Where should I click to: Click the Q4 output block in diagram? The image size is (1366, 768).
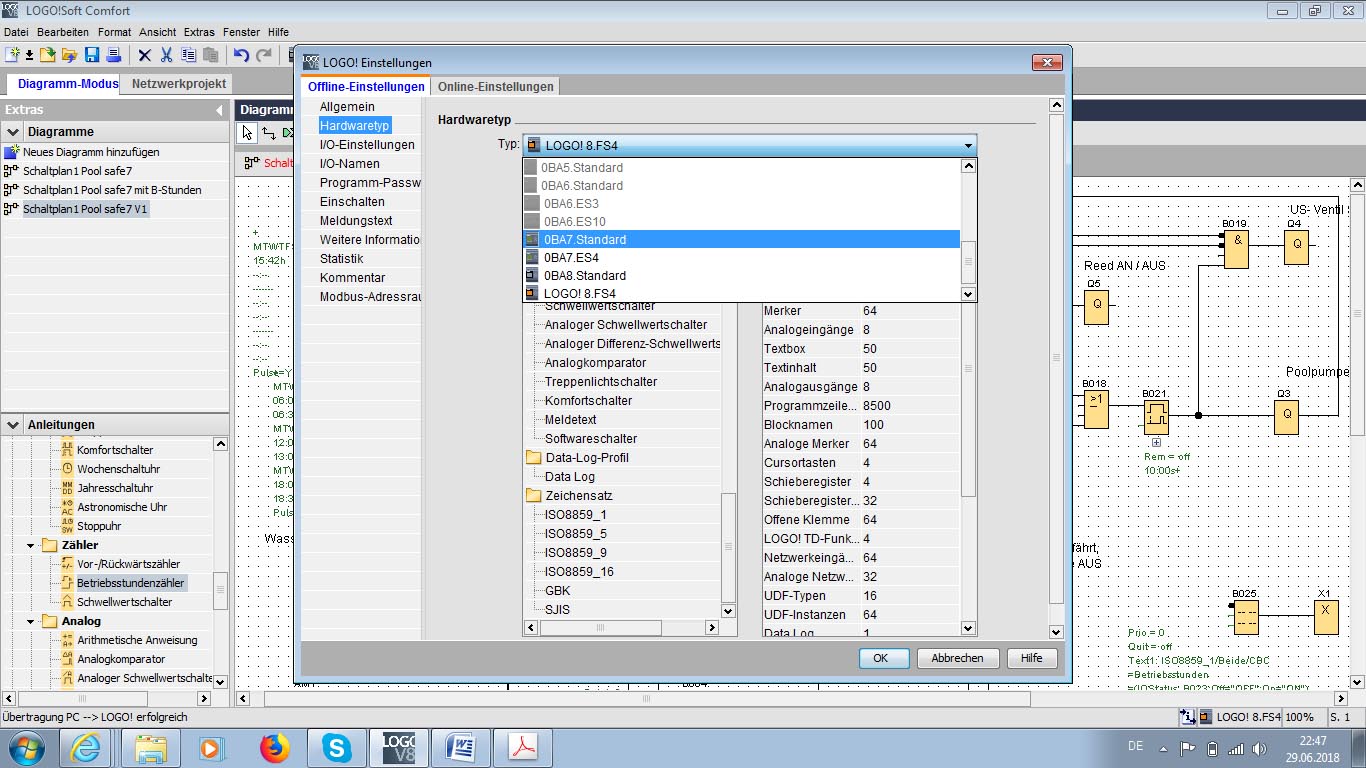(x=1296, y=246)
